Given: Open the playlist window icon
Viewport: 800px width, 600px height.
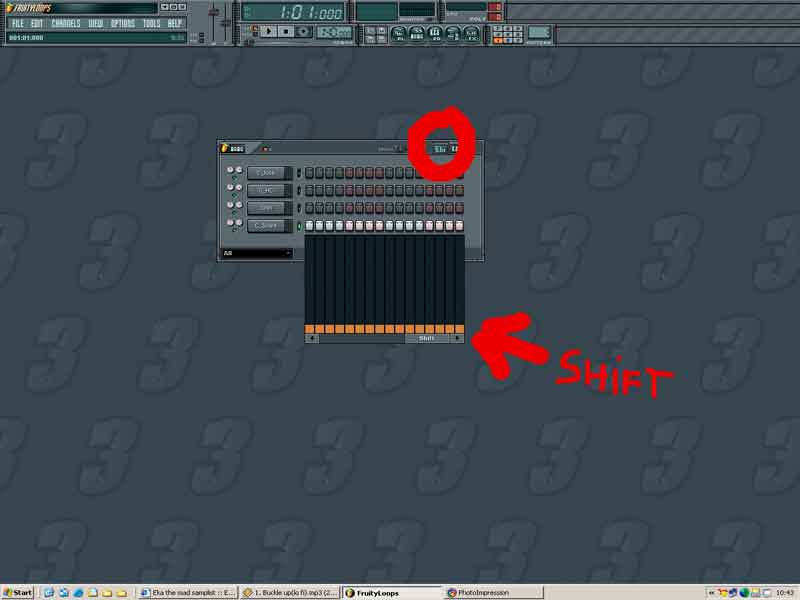Looking at the screenshot, I should 399,34.
